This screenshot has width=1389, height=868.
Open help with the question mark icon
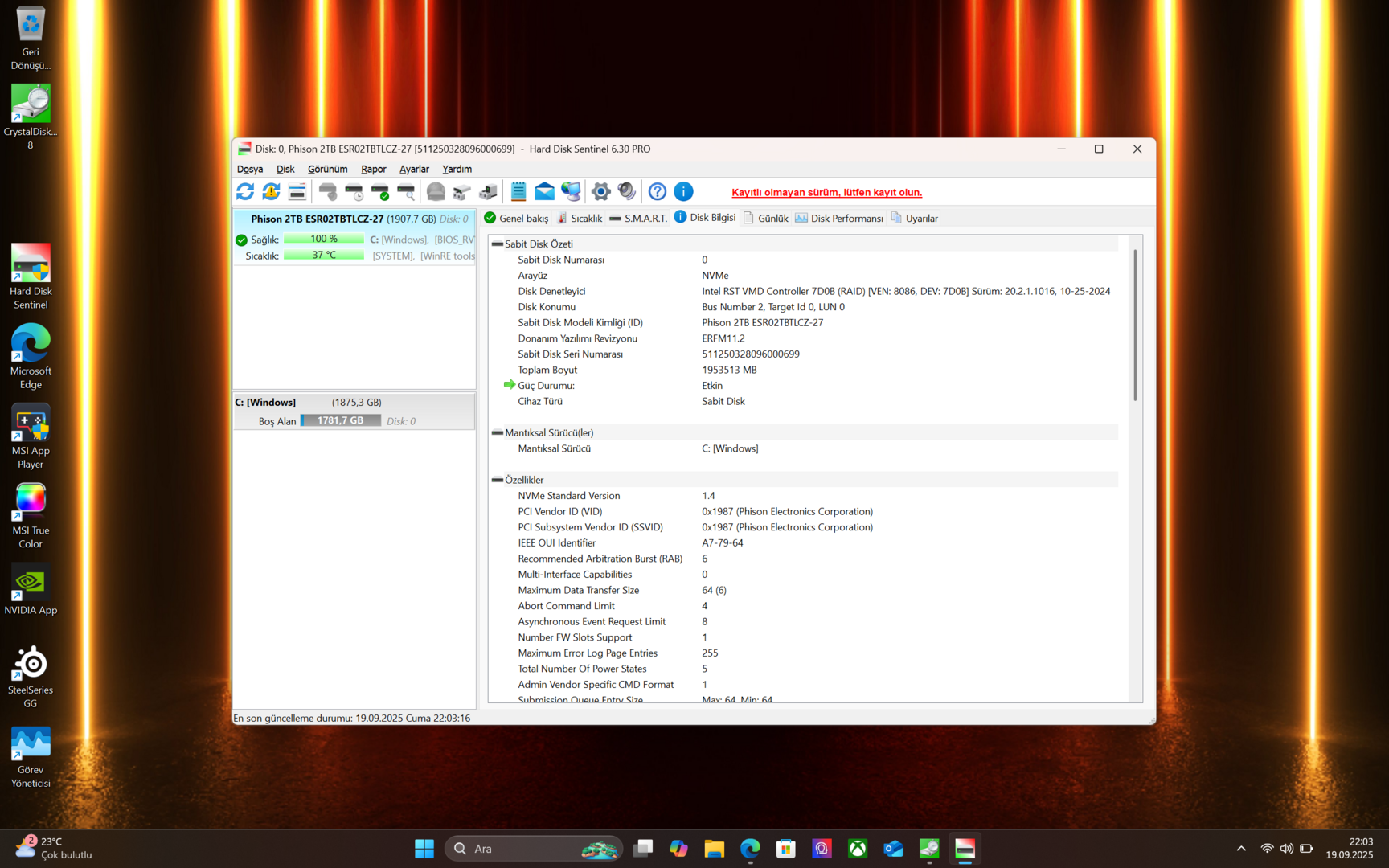(x=657, y=191)
